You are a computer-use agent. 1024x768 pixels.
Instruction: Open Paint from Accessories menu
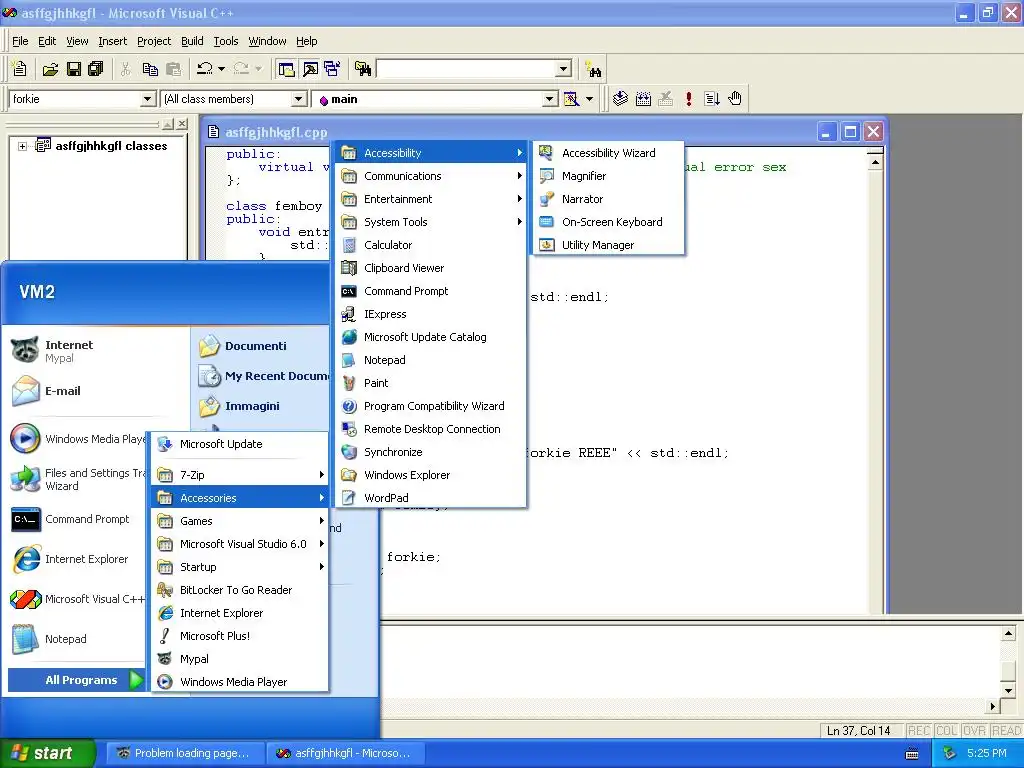tap(430, 383)
